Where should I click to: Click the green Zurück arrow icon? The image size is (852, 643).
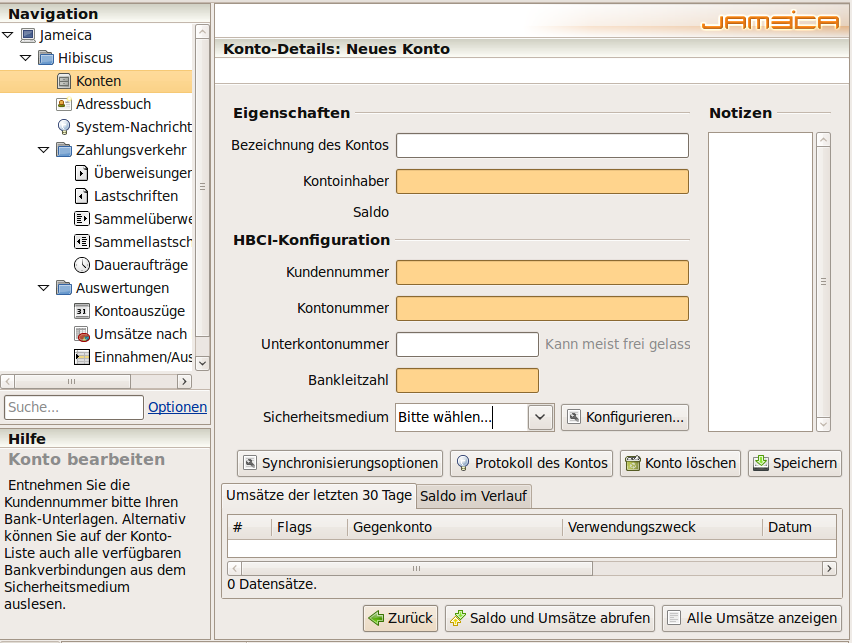(x=376, y=618)
